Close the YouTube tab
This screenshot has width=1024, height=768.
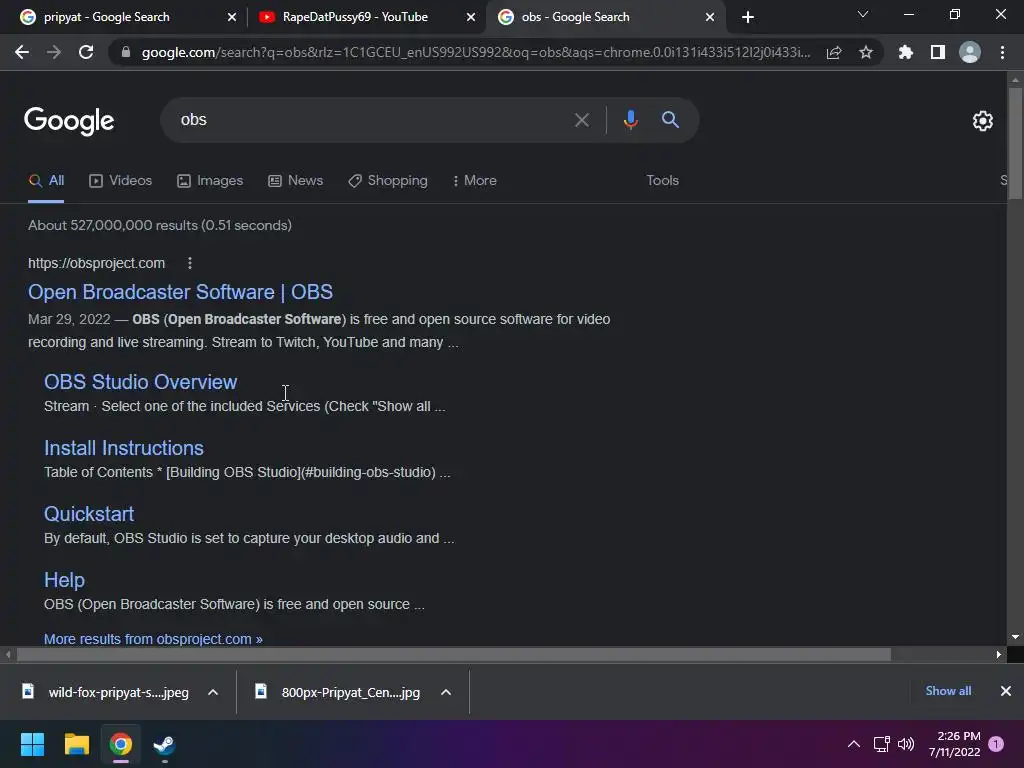point(471,17)
